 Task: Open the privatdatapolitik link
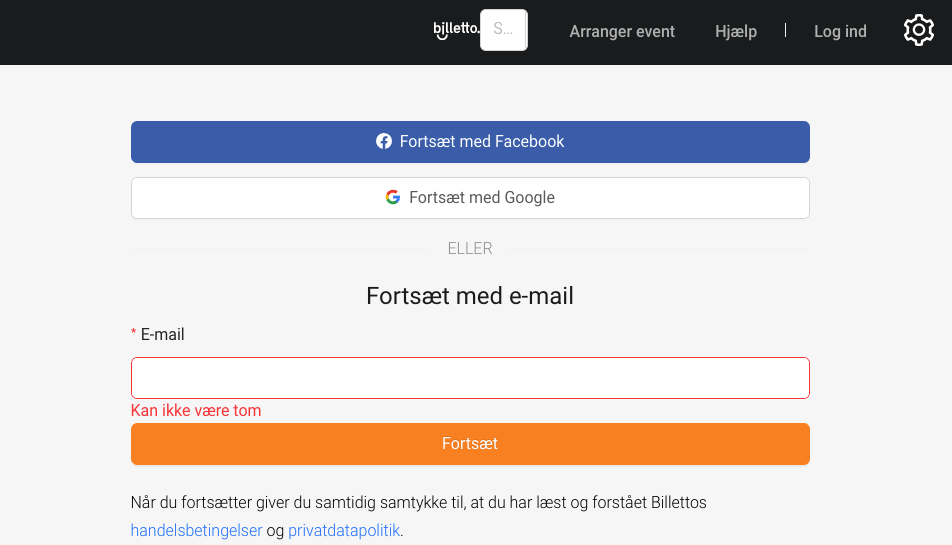point(344,530)
